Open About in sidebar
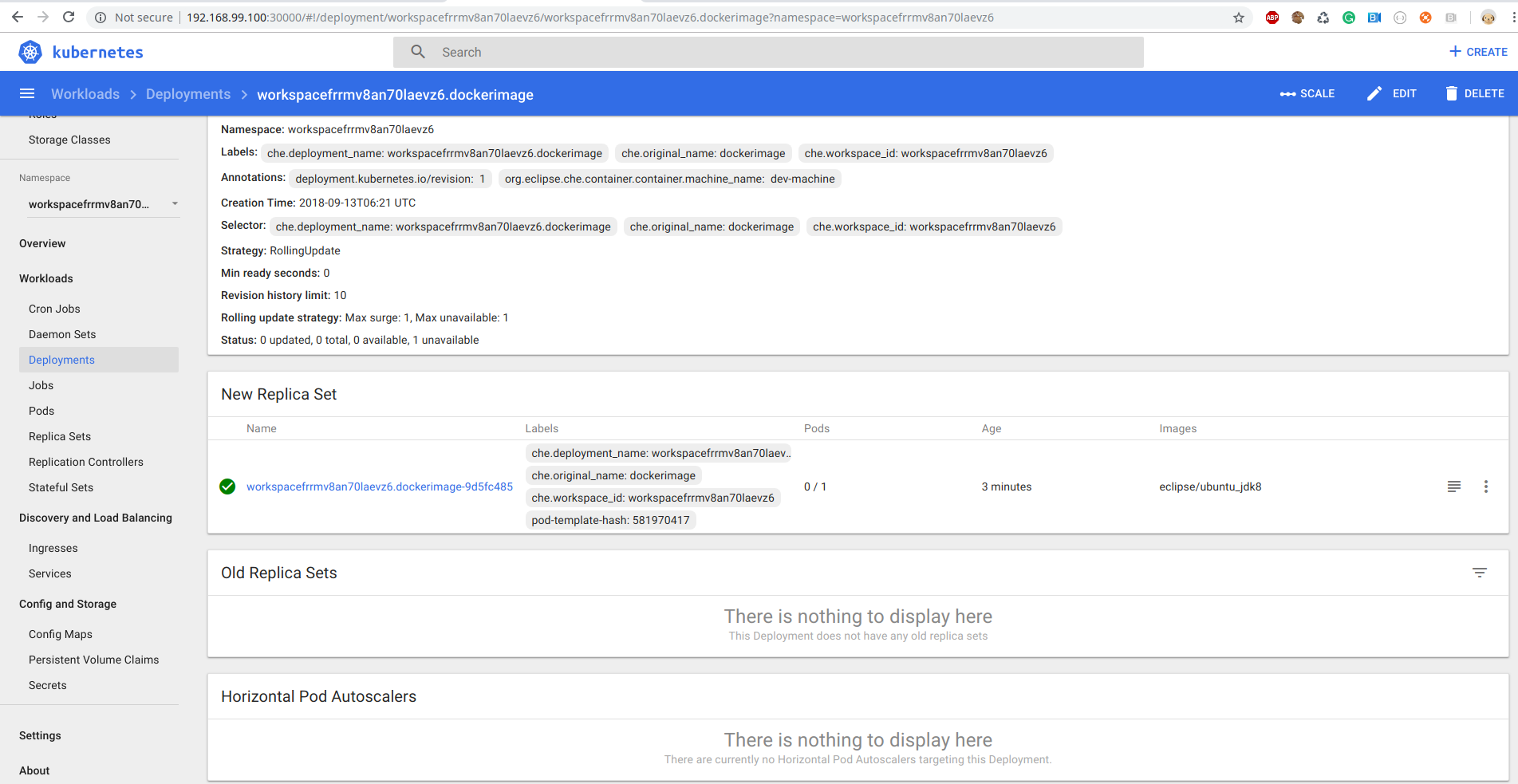 click(x=34, y=770)
